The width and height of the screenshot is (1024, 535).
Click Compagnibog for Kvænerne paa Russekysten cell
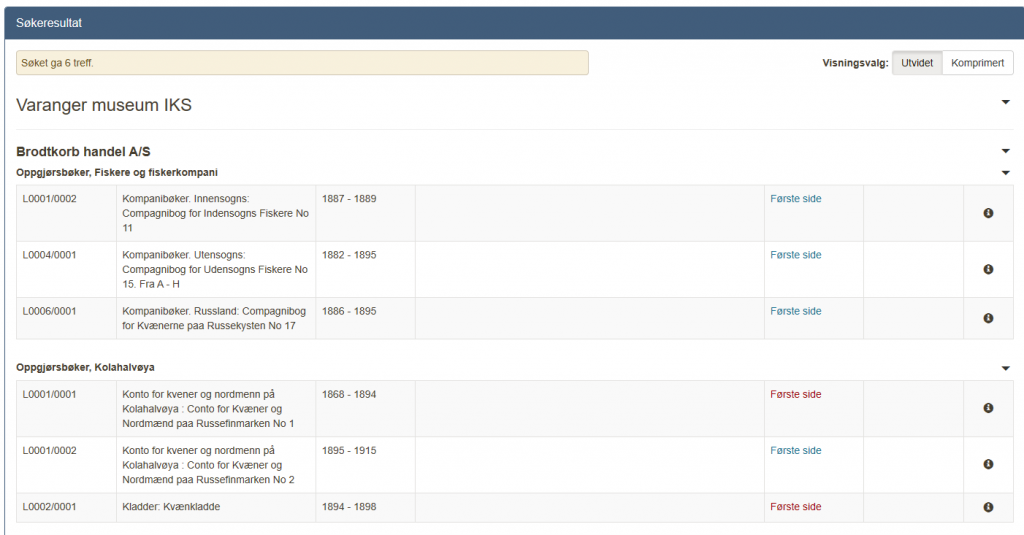tap(216, 319)
